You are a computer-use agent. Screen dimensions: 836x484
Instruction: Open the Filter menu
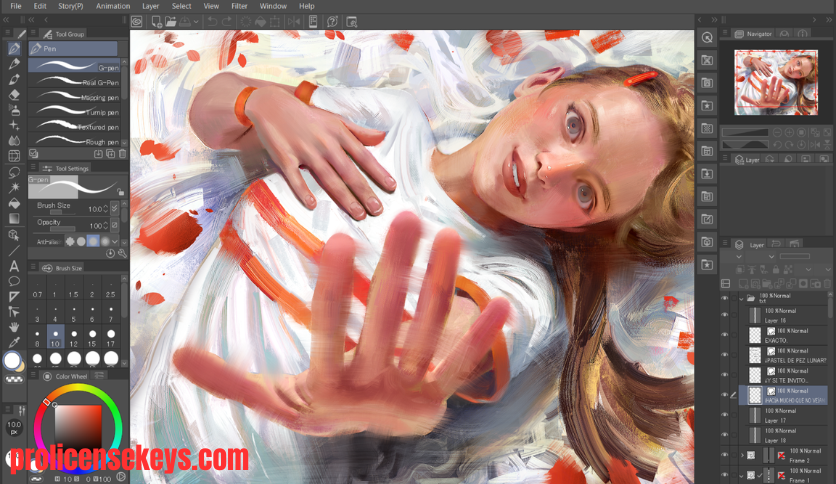tap(239, 6)
